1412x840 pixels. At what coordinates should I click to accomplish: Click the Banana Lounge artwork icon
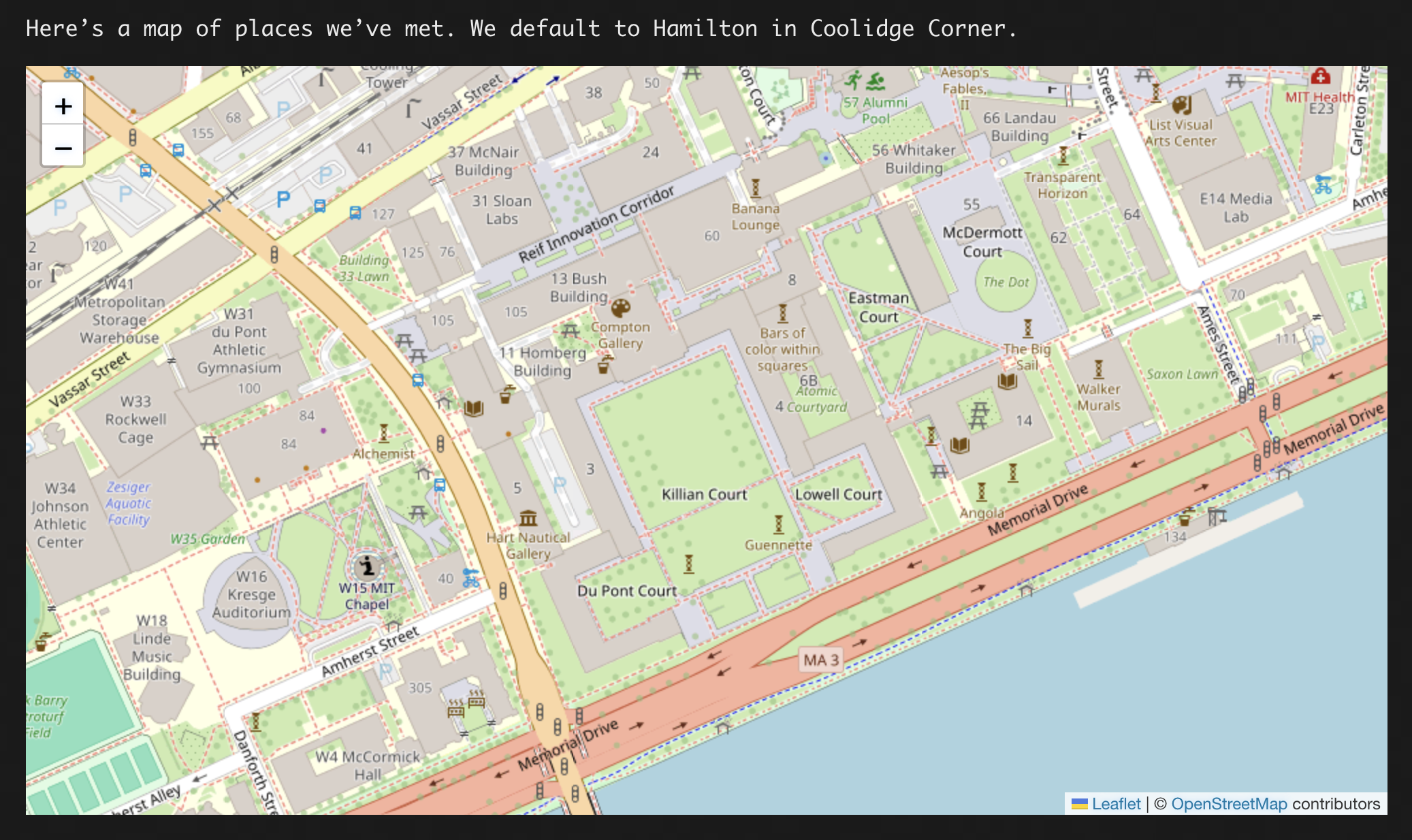(755, 188)
